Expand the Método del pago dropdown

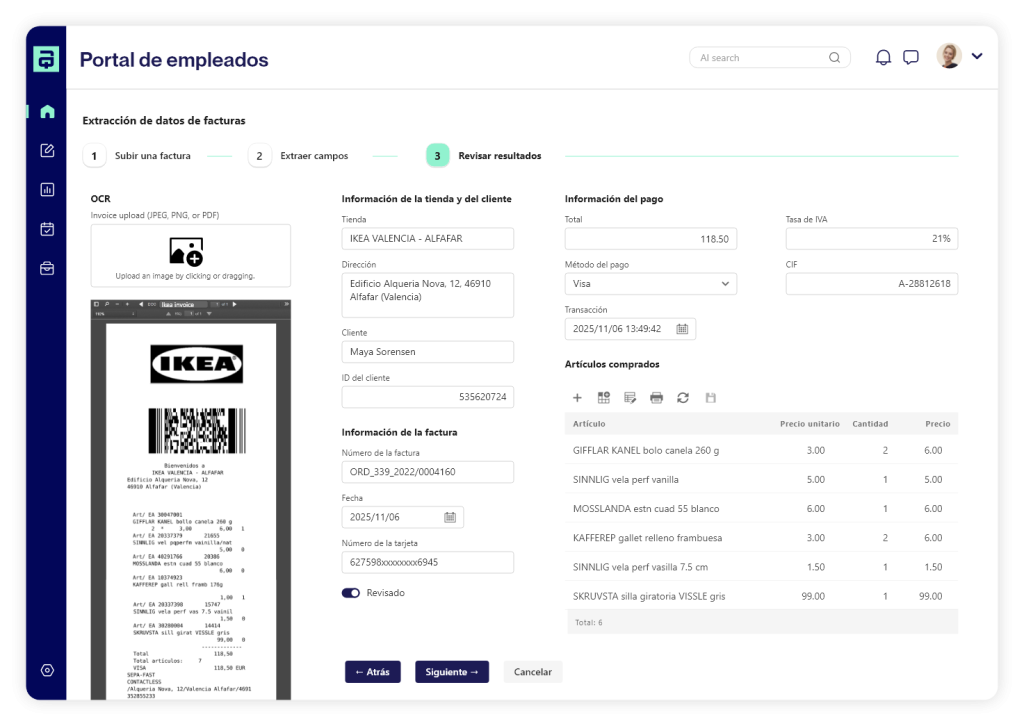[725, 284]
